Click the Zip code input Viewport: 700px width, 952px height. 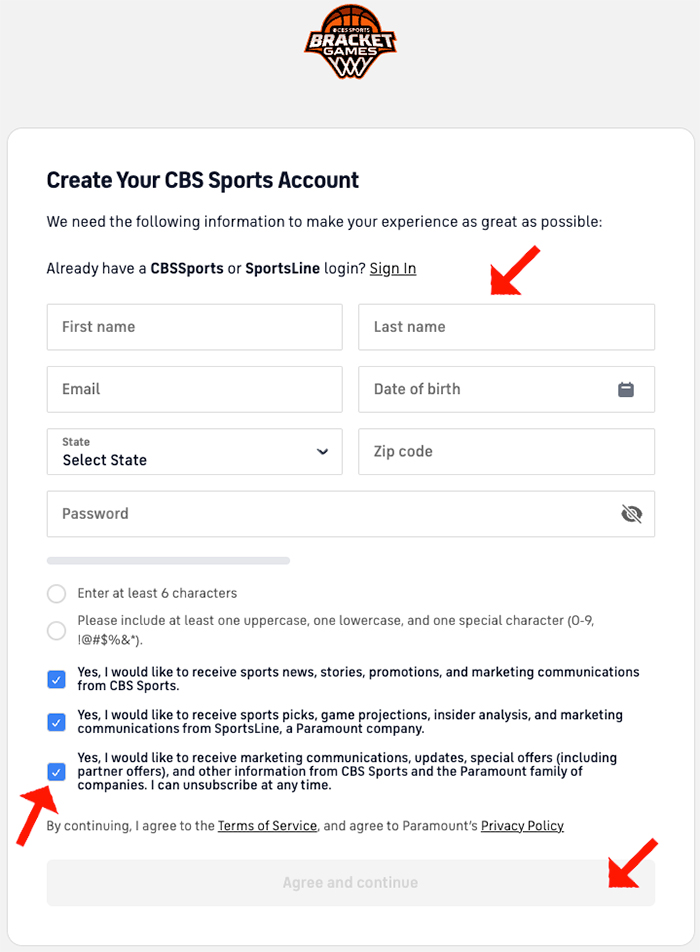point(506,452)
